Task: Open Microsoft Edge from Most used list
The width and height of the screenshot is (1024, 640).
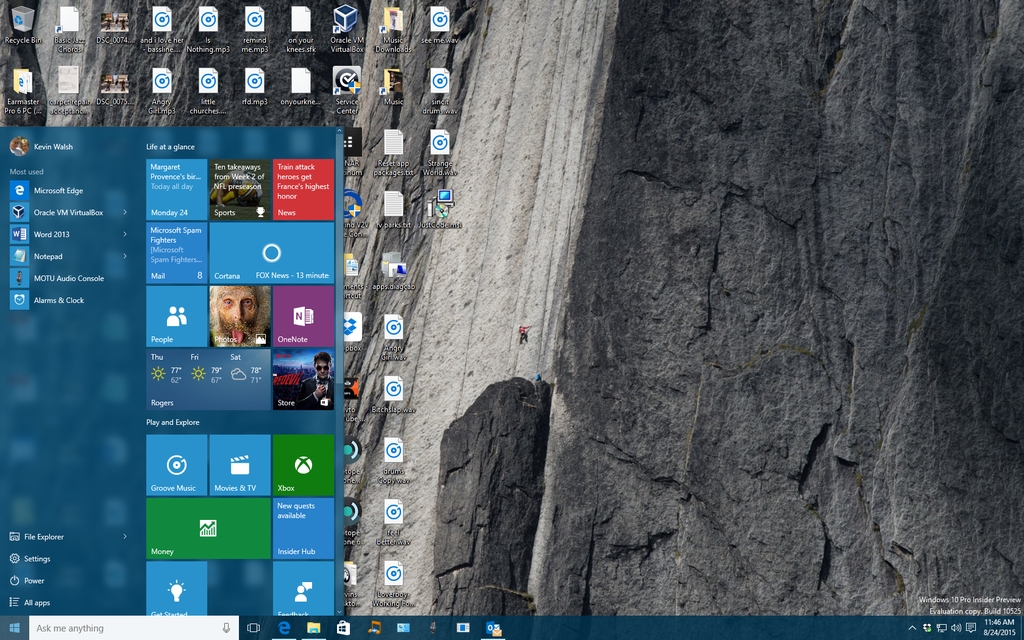Action: [58, 190]
